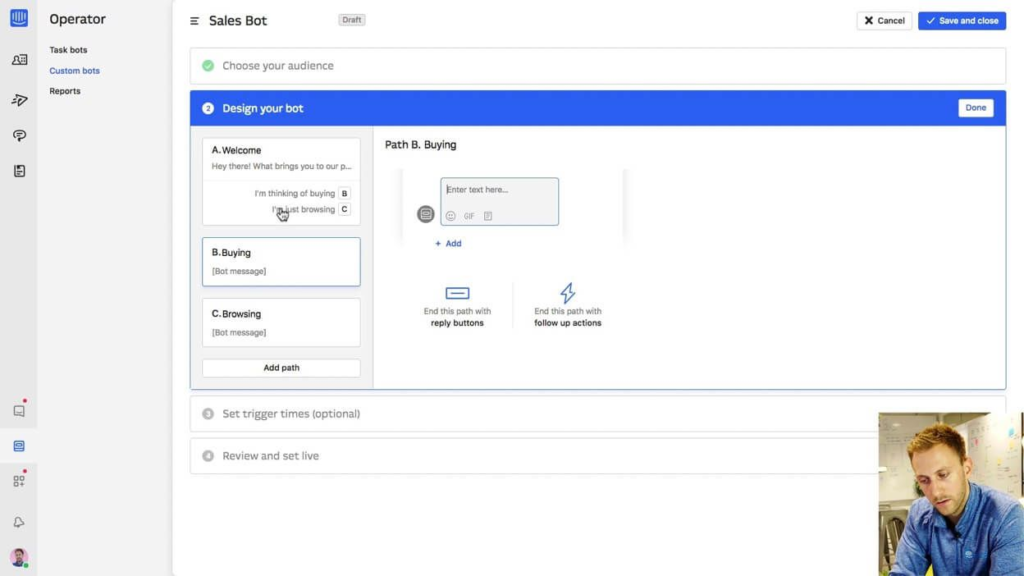
Task: Open Reports from the sidebar navigation
Action: (x=64, y=91)
